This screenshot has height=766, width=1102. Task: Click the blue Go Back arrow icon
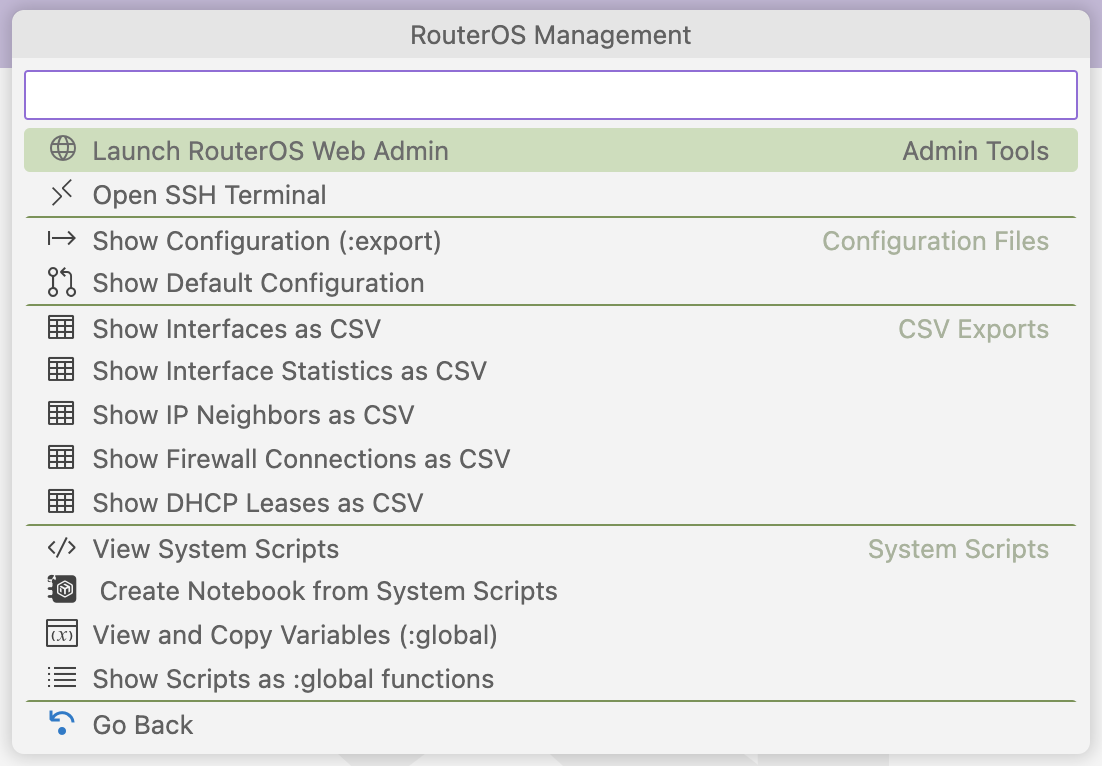pos(62,723)
